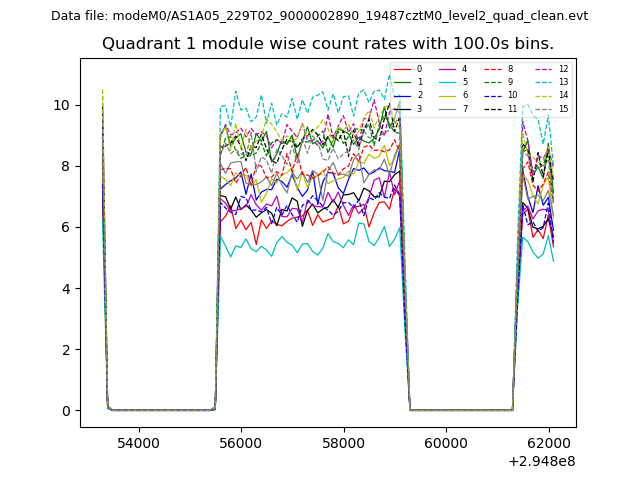Click the 60000 x-axis tick label
This screenshot has height=480, width=640.
(445, 443)
